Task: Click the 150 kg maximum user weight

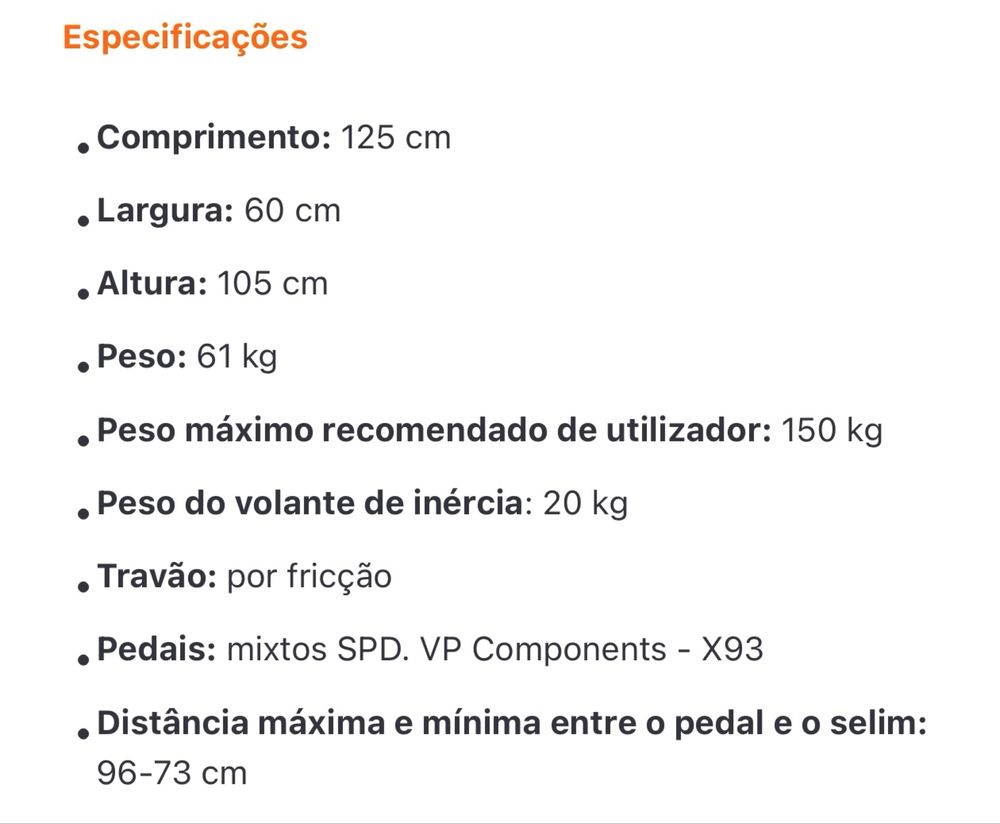Action: [832, 431]
